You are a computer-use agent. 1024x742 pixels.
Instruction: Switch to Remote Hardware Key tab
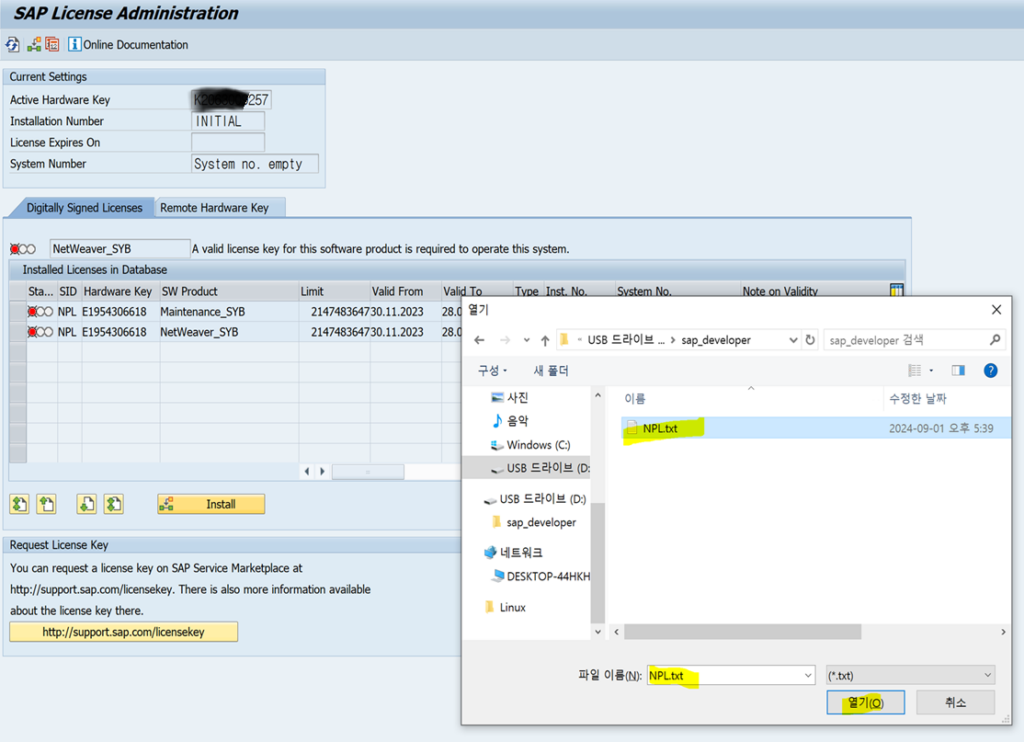[214, 208]
